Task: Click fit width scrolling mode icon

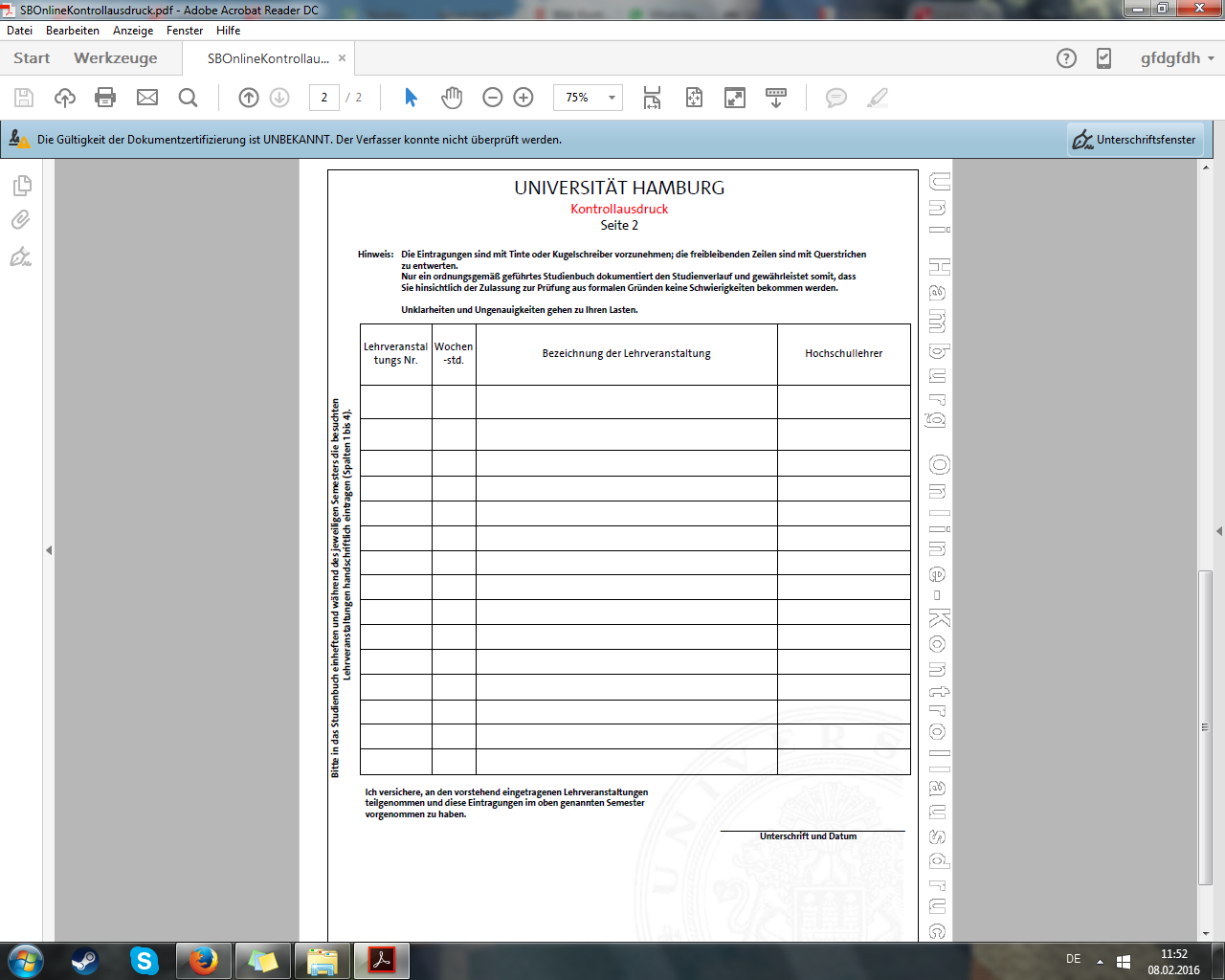Action: 653,98
